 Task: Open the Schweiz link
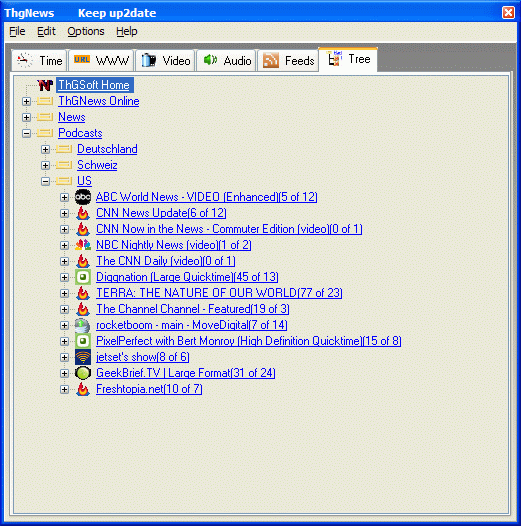click(x=97, y=165)
